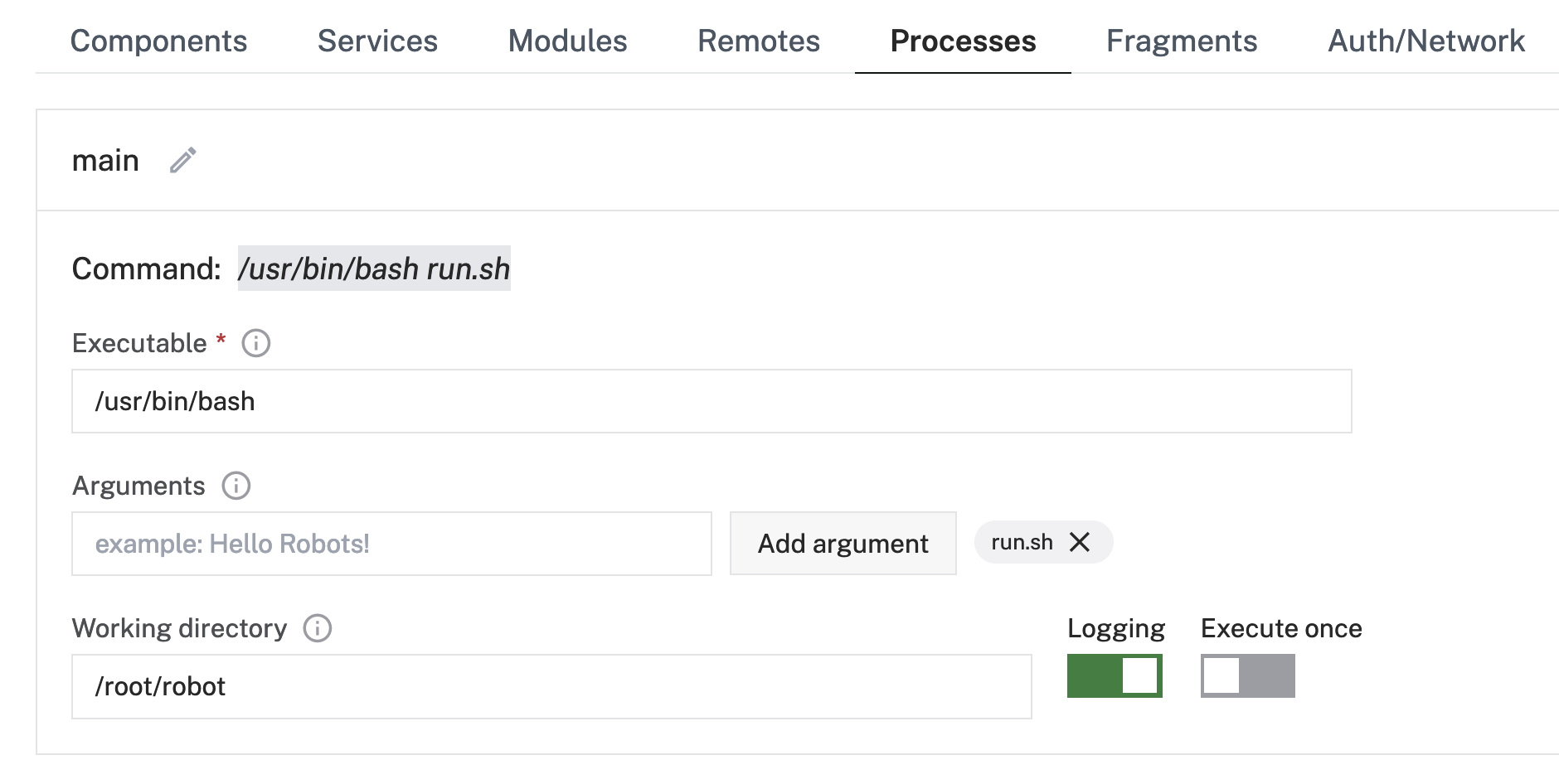The image size is (1559, 784).
Task: Disable the Logging toggle
Action: click(x=1115, y=675)
